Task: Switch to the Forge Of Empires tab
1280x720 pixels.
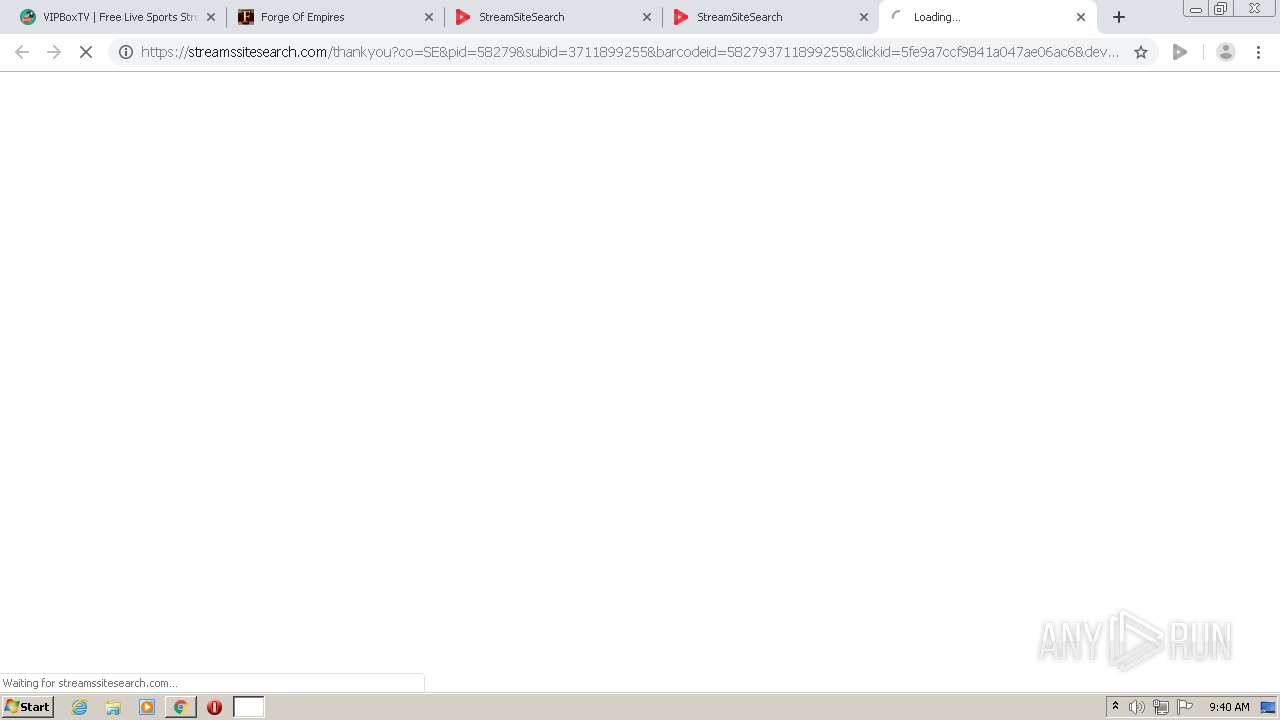Action: (336, 17)
